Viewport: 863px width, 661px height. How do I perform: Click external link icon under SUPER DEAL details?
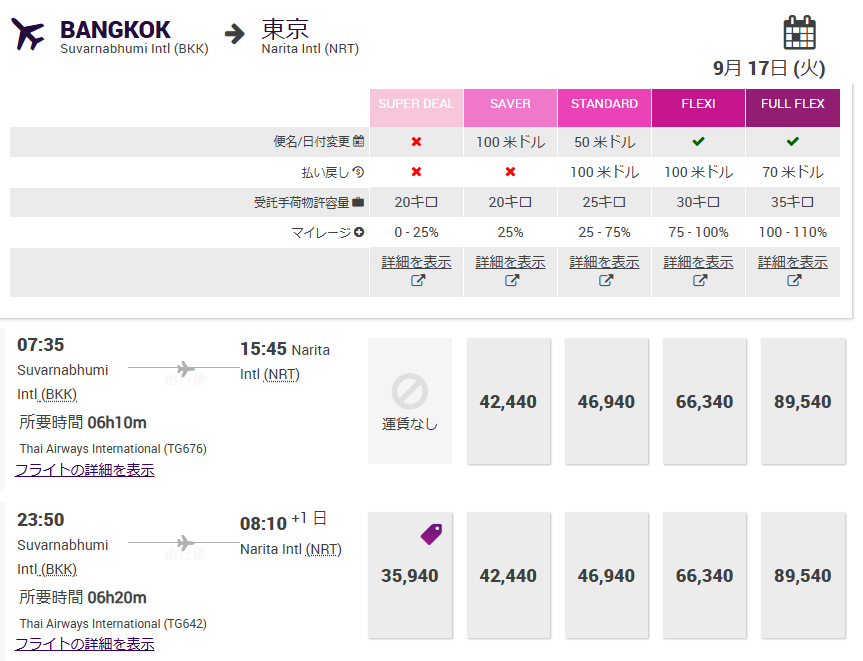click(x=417, y=281)
